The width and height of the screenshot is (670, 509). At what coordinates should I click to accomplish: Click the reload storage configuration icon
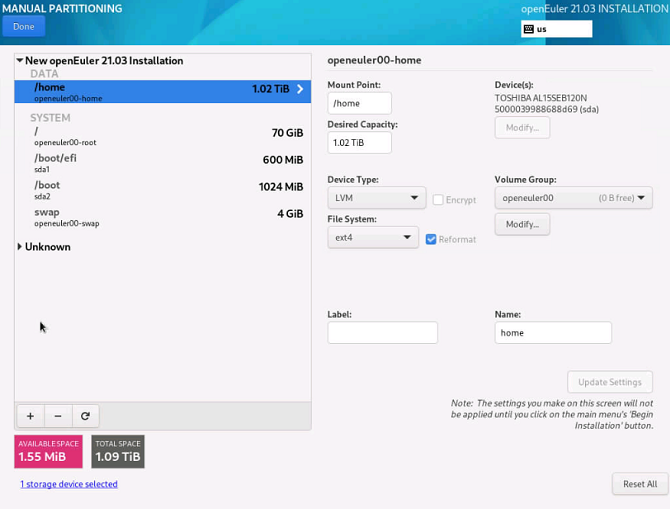click(85, 416)
